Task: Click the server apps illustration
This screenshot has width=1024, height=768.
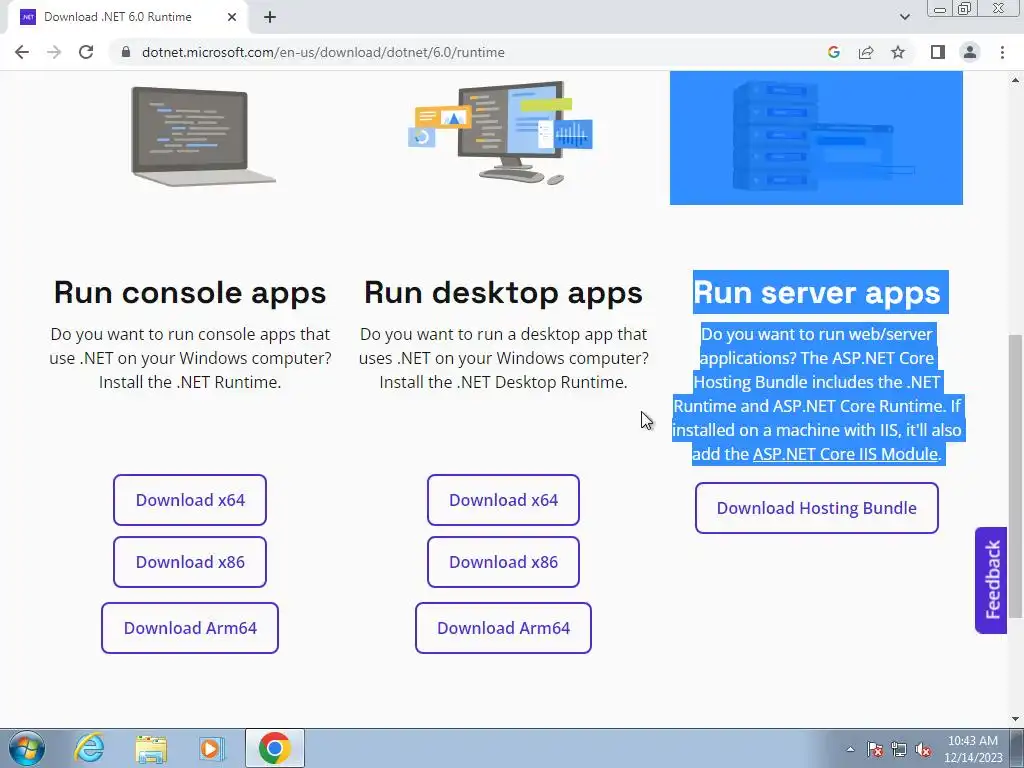Action: click(816, 138)
